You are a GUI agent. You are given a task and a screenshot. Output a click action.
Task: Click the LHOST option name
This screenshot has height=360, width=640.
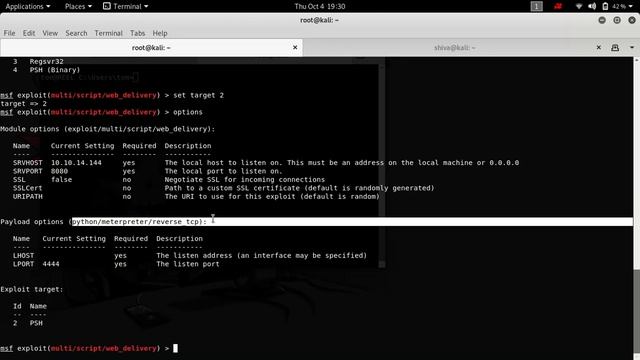point(23,255)
